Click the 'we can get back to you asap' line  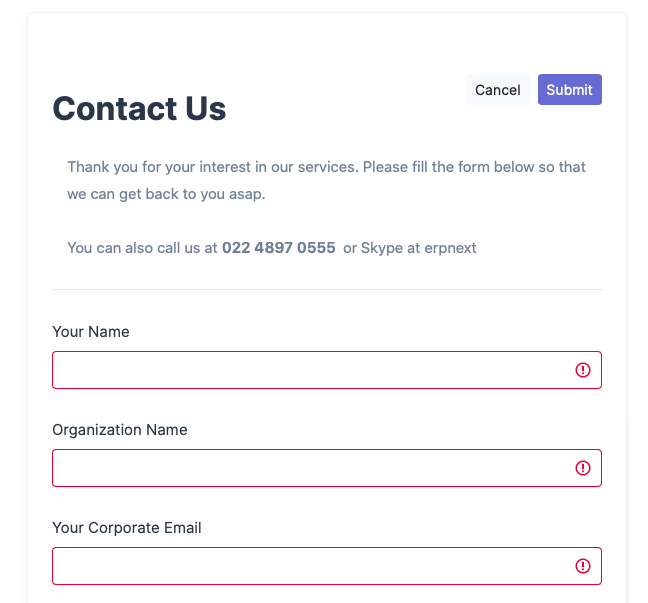[166, 194]
